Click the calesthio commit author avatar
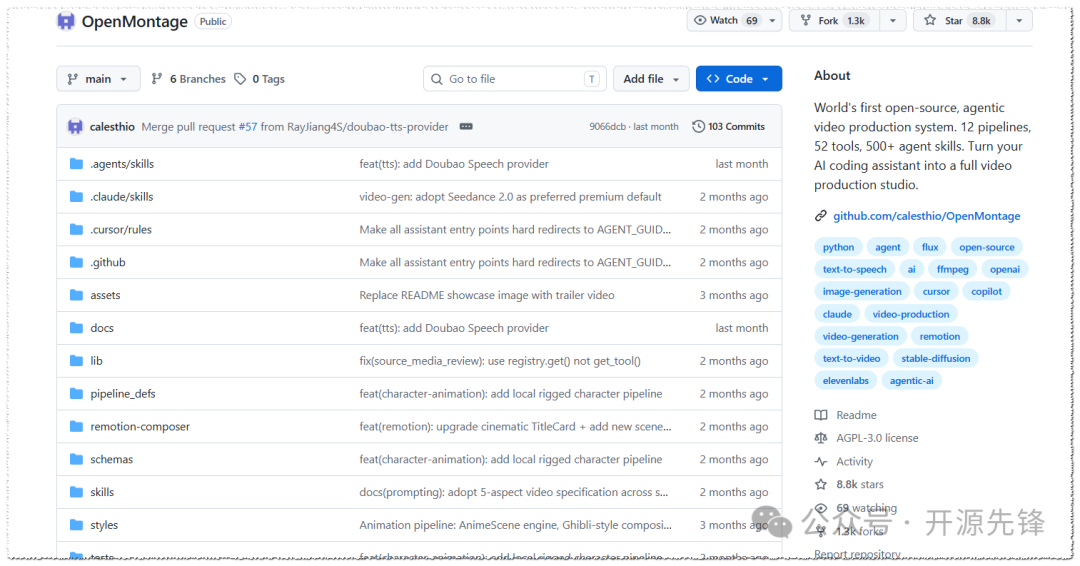This screenshot has width=1080, height=566. 75,127
